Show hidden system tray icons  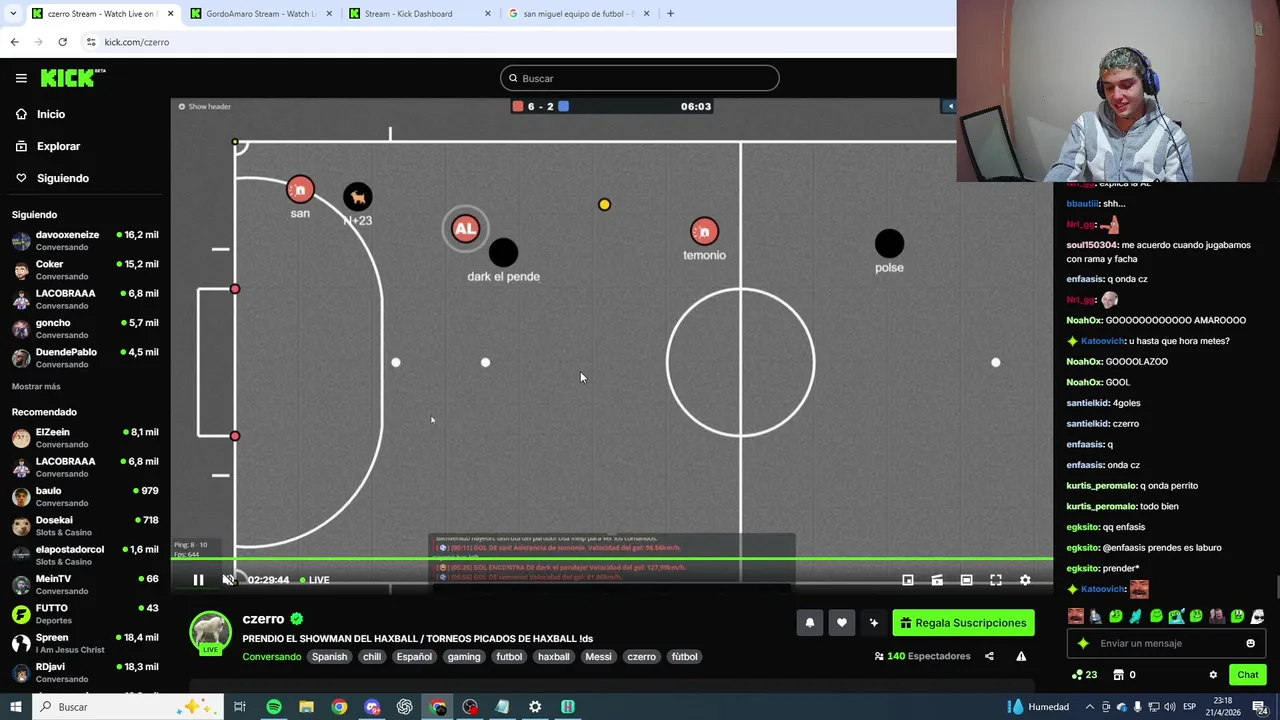1090,707
